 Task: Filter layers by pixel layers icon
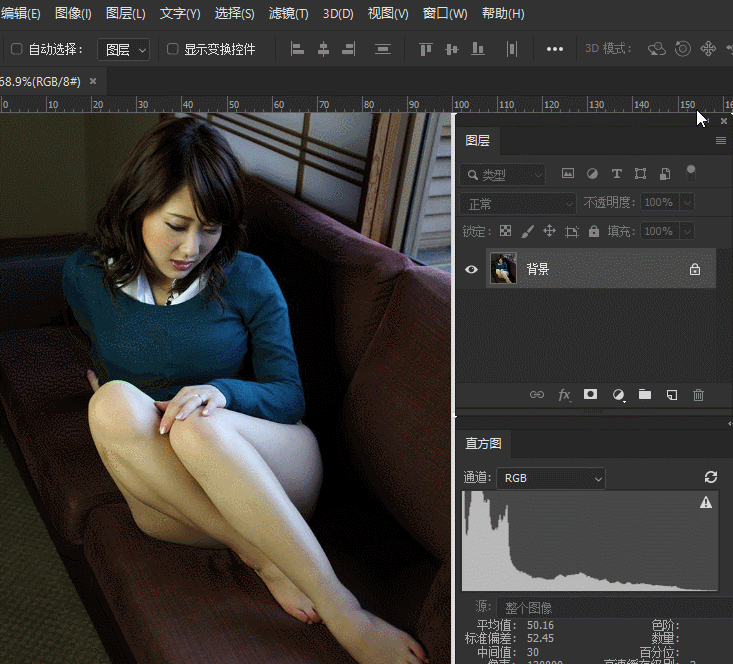coord(568,173)
